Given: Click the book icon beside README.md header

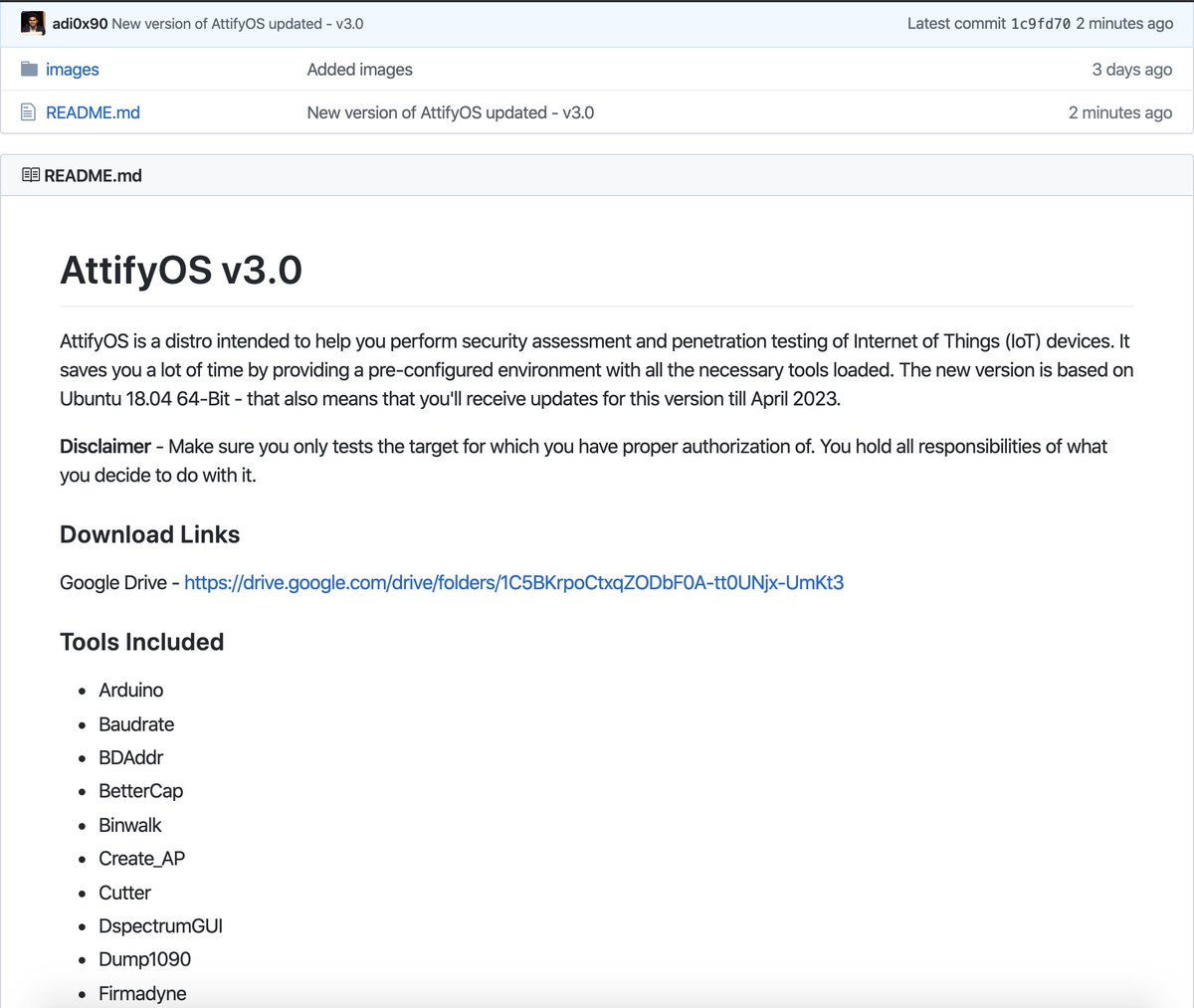Looking at the screenshot, I should (29, 174).
